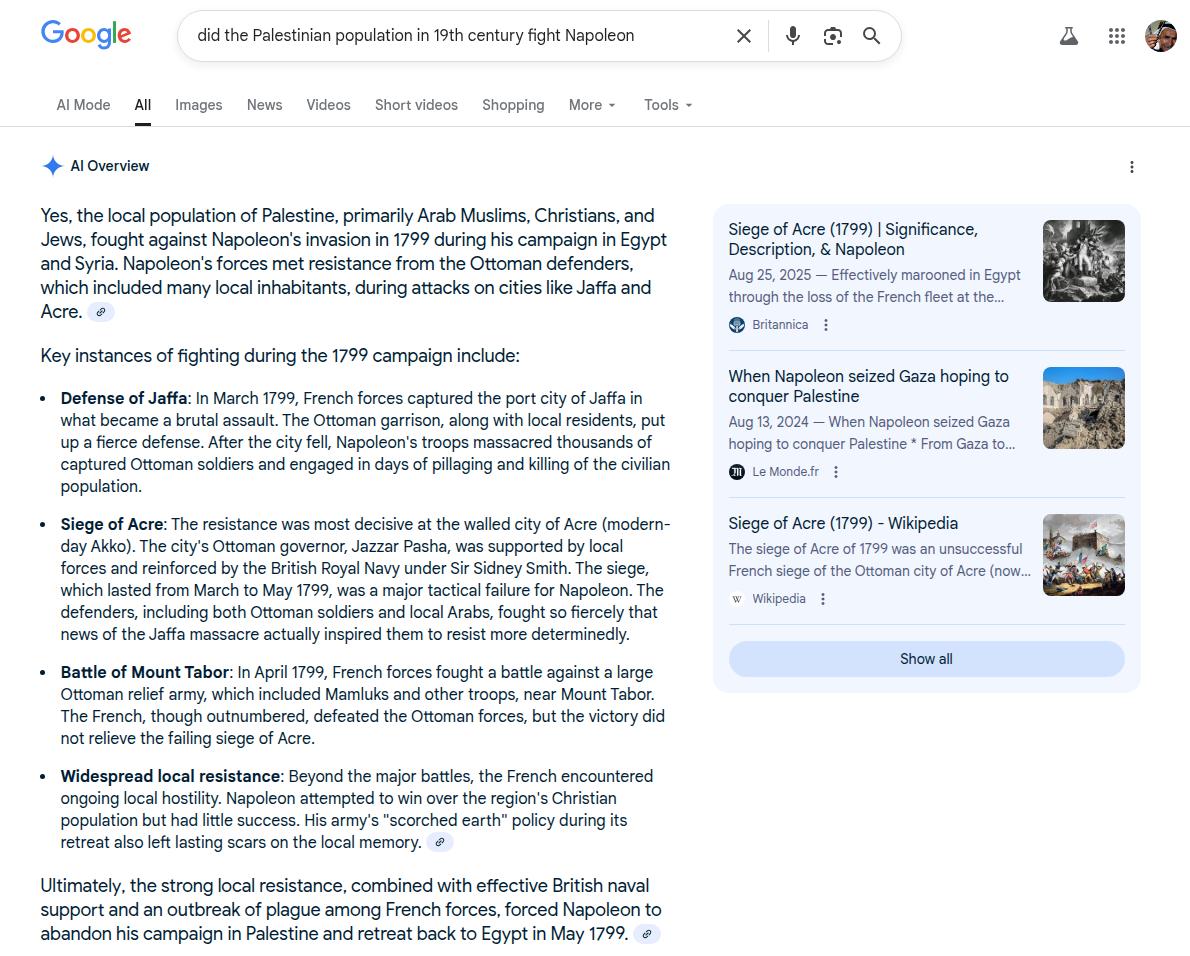The width and height of the screenshot is (1190, 956).
Task: Open more options for Britannica result
Action: (825, 325)
